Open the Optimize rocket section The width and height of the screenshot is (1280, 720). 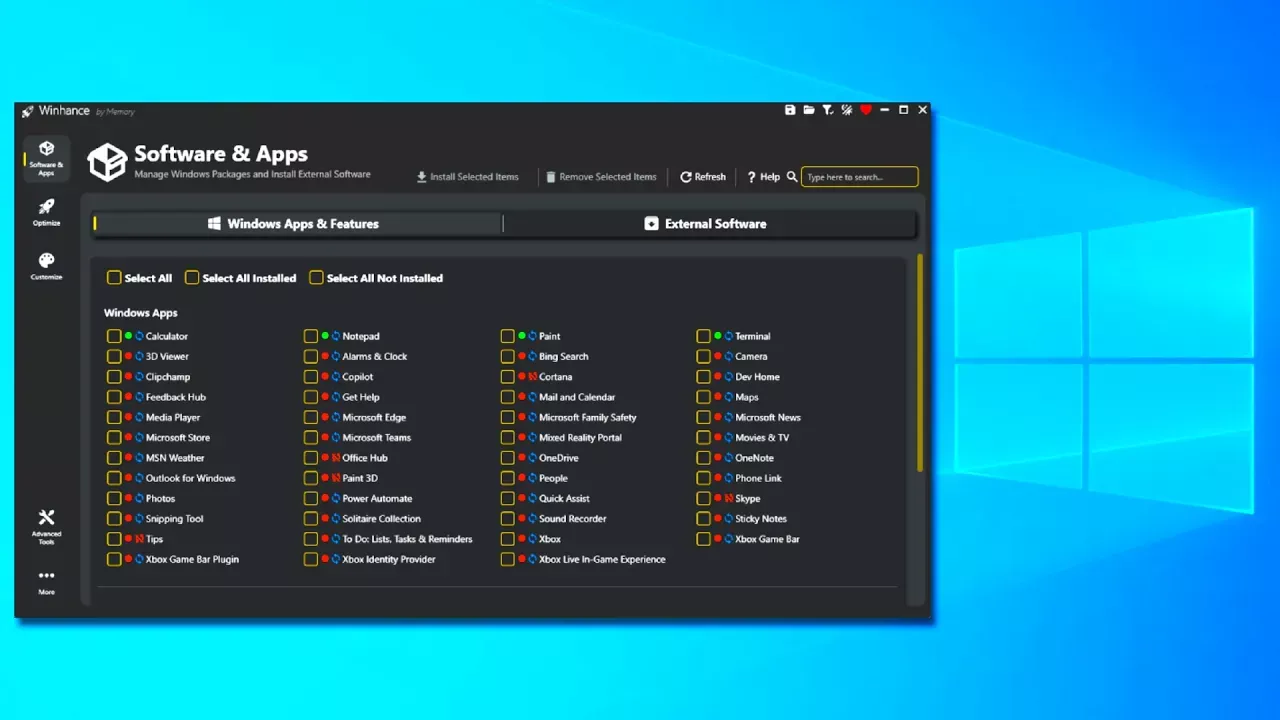click(46, 212)
